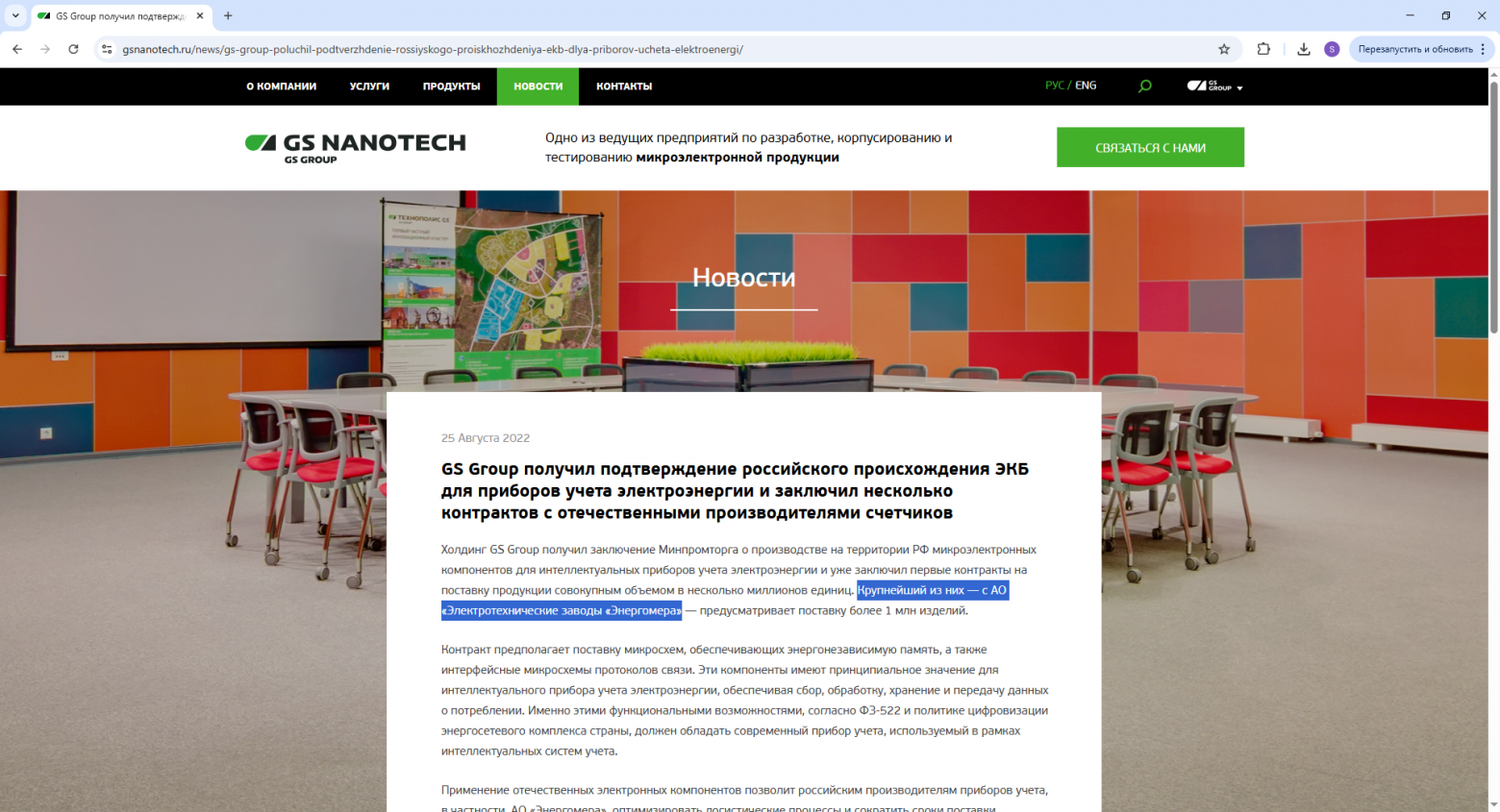Image resolution: width=1500 pixels, height=812 pixels.
Task: Open the Chrome three-dot menu
Action: coord(1482,48)
